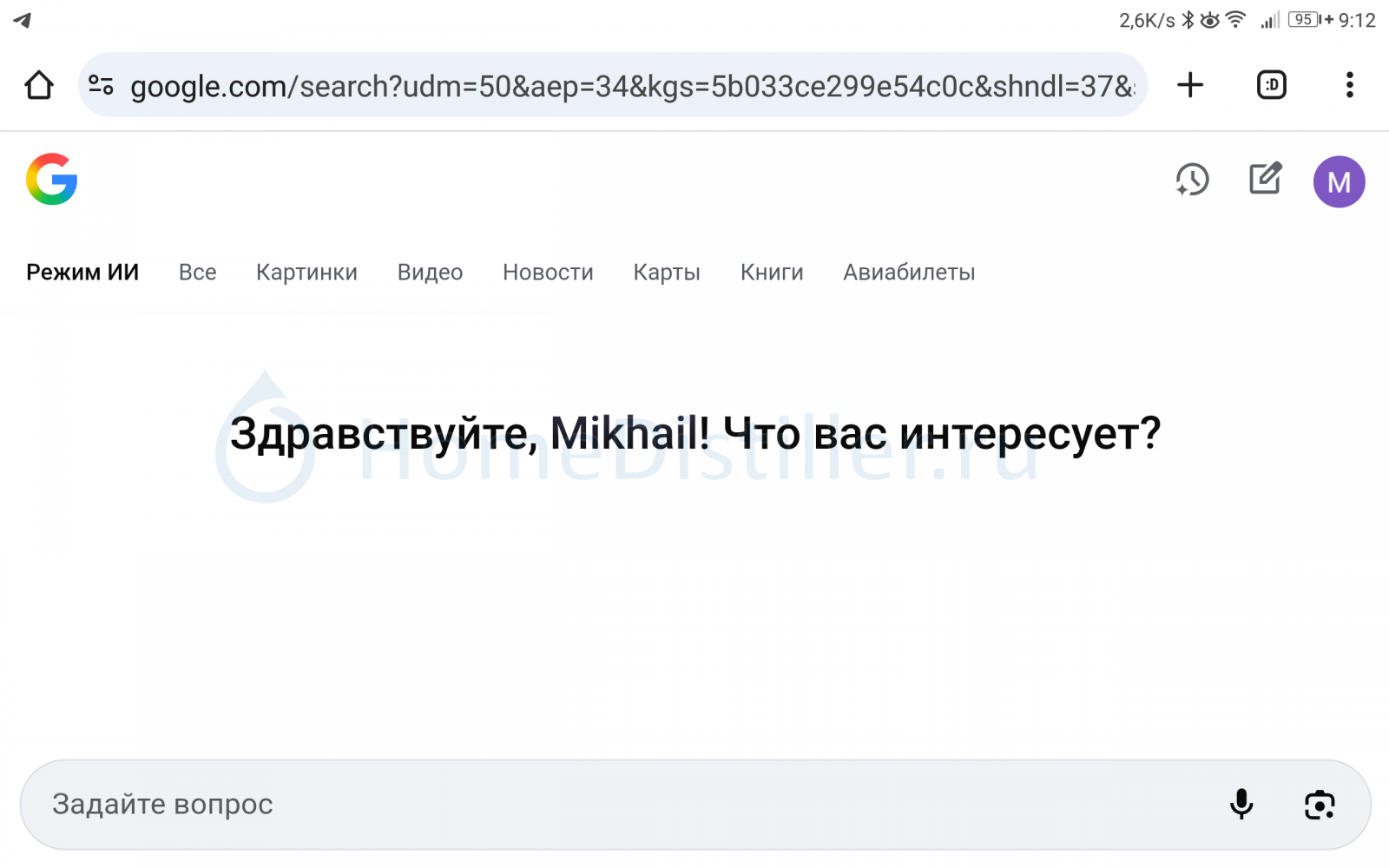
Task: Open the purple M account avatar
Action: click(x=1339, y=181)
